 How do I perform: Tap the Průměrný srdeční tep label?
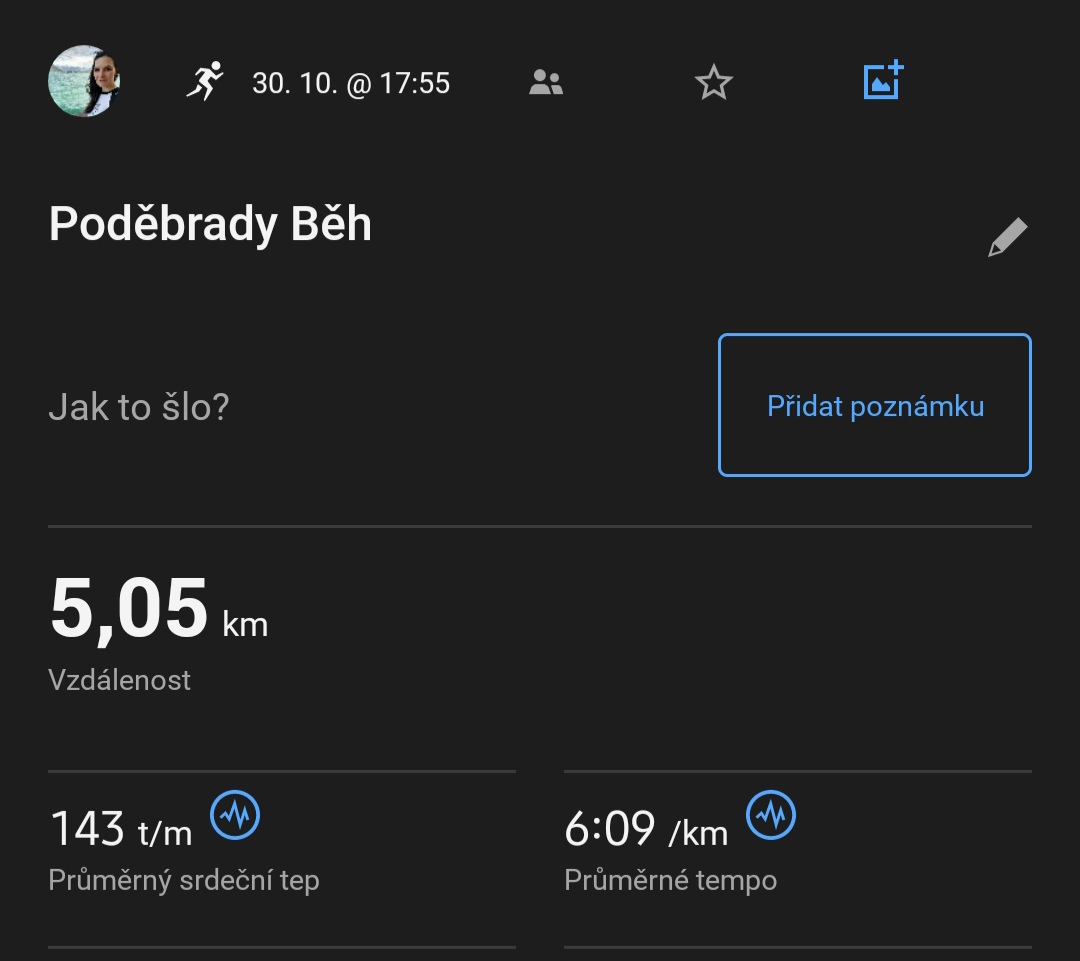pos(183,880)
